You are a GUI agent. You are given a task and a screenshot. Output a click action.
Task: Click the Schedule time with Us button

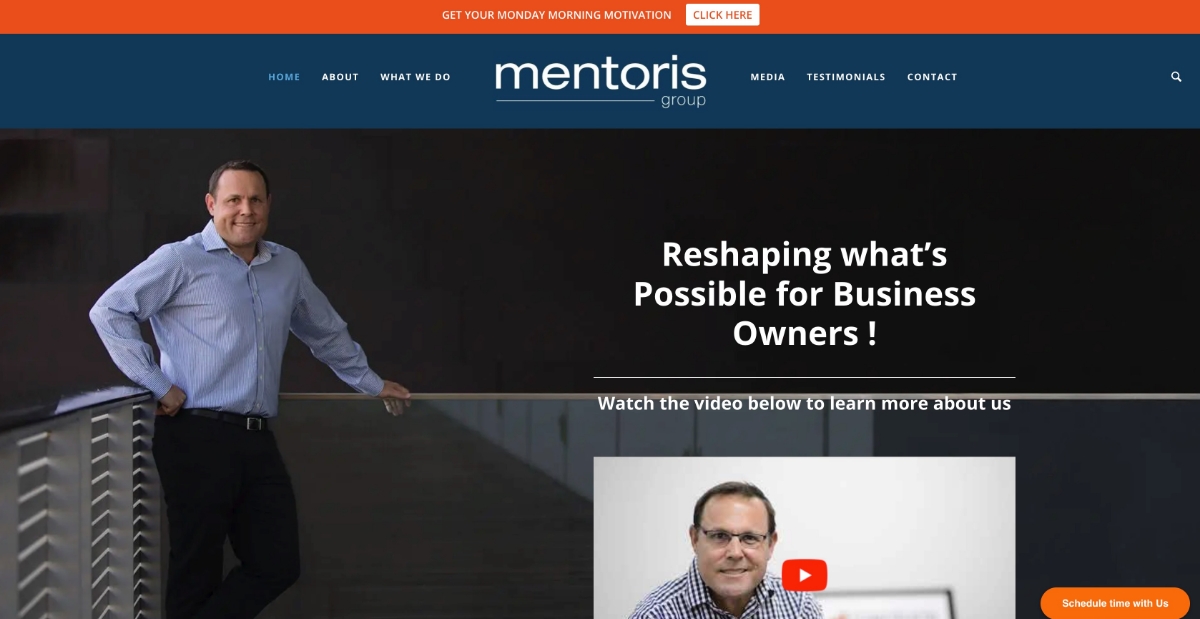pos(1115,603)
